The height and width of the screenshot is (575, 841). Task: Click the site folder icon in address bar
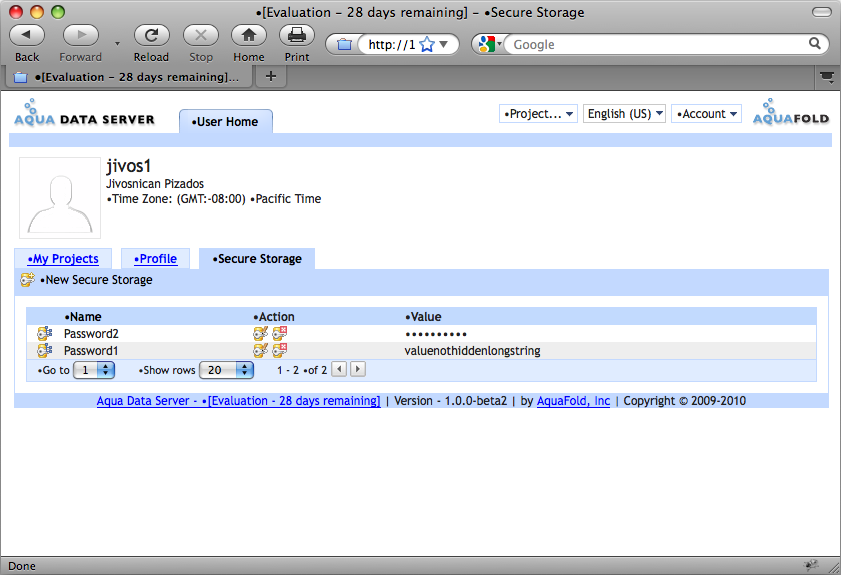[x=344, y=45]
